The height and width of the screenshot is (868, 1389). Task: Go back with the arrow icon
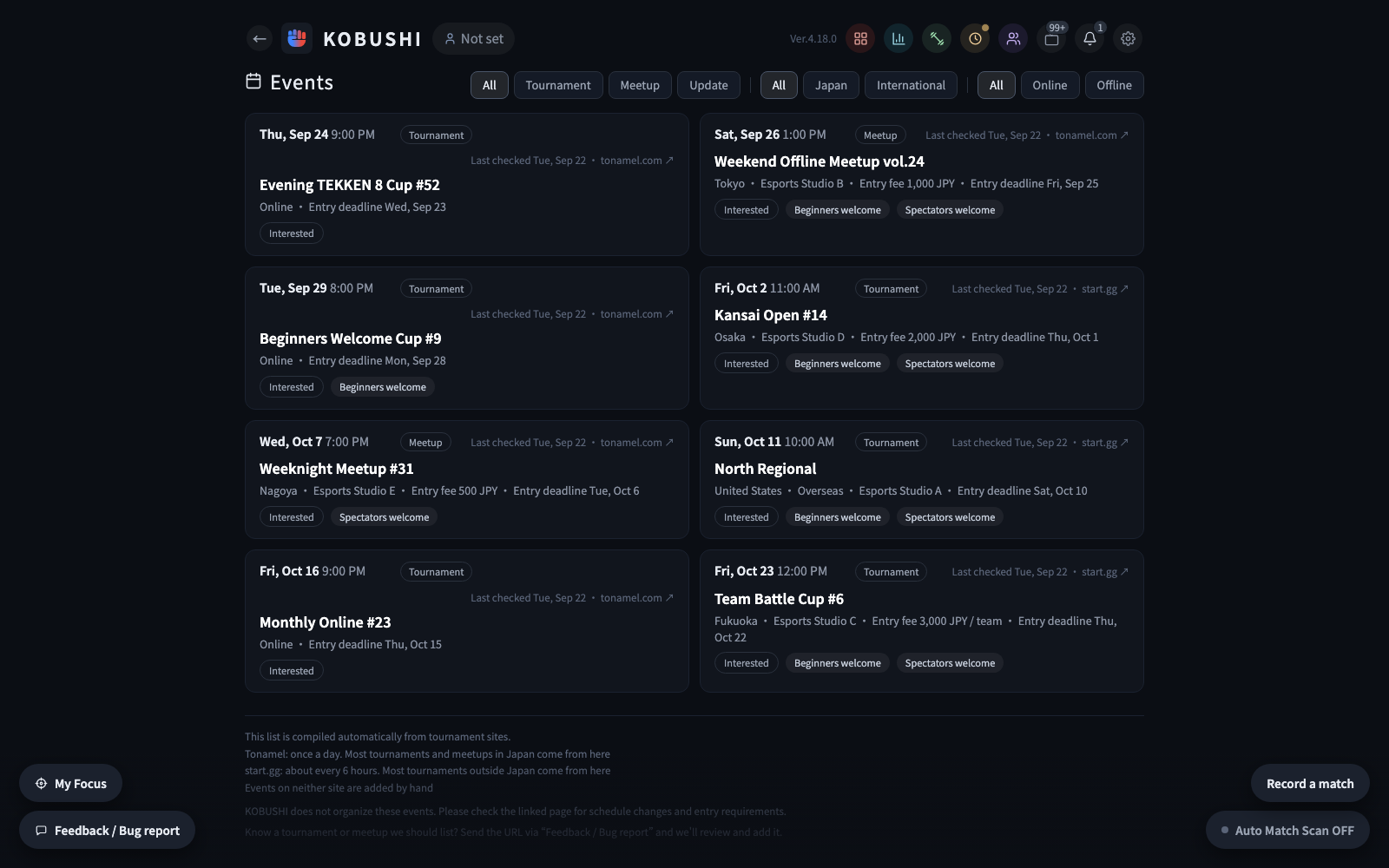pyautogui.click(x=259, y=38)
